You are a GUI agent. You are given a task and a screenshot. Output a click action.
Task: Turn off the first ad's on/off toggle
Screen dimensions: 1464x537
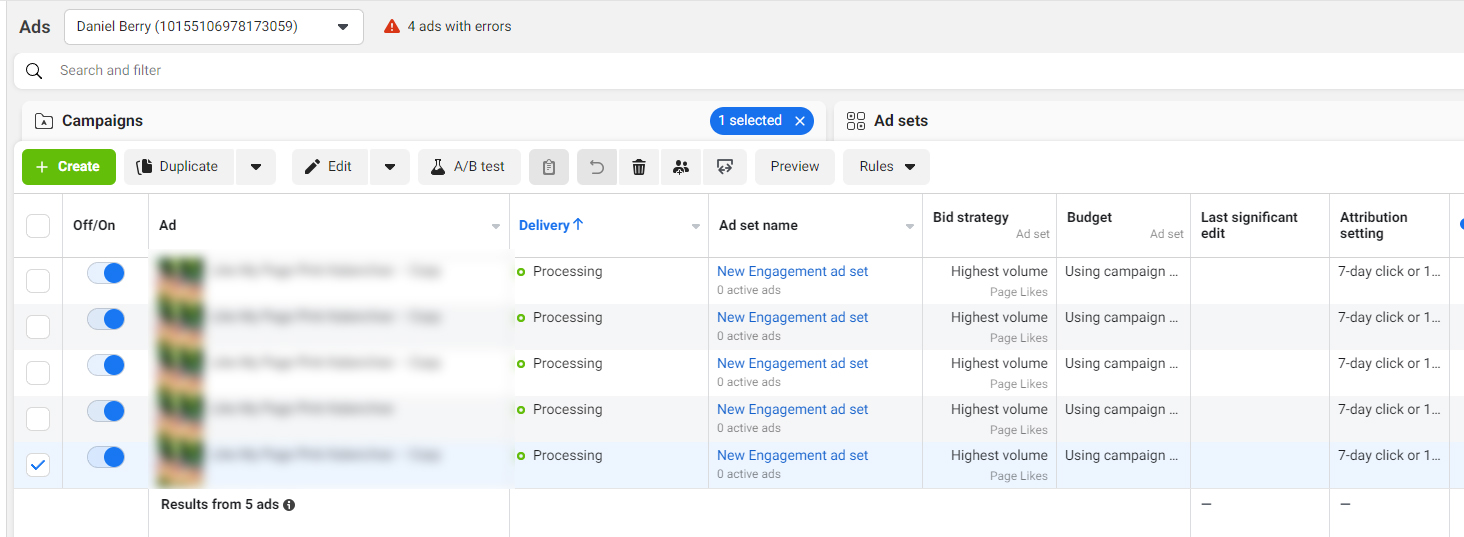tap(106, 273)
